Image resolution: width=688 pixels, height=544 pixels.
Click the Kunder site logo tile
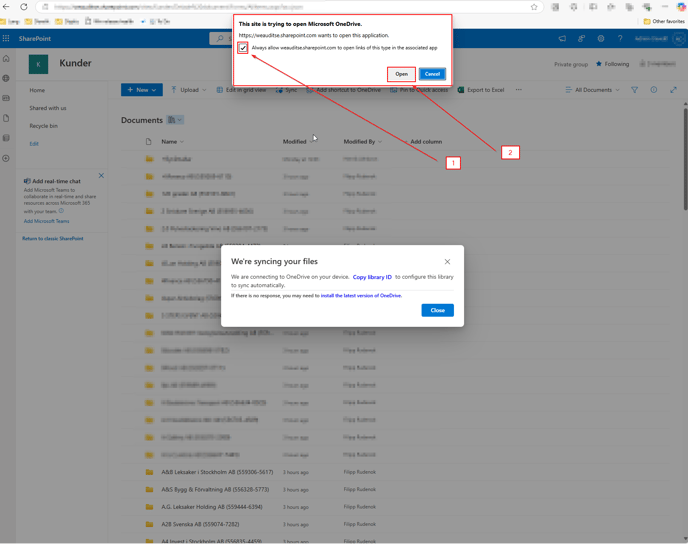coord(38,64)
